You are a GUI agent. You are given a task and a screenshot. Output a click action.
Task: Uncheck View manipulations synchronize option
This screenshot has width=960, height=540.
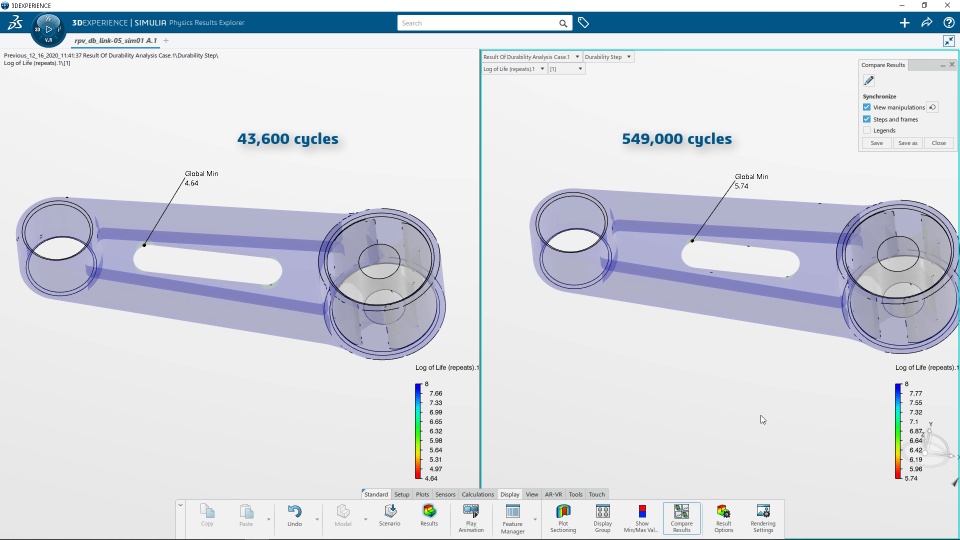point(866,107)
